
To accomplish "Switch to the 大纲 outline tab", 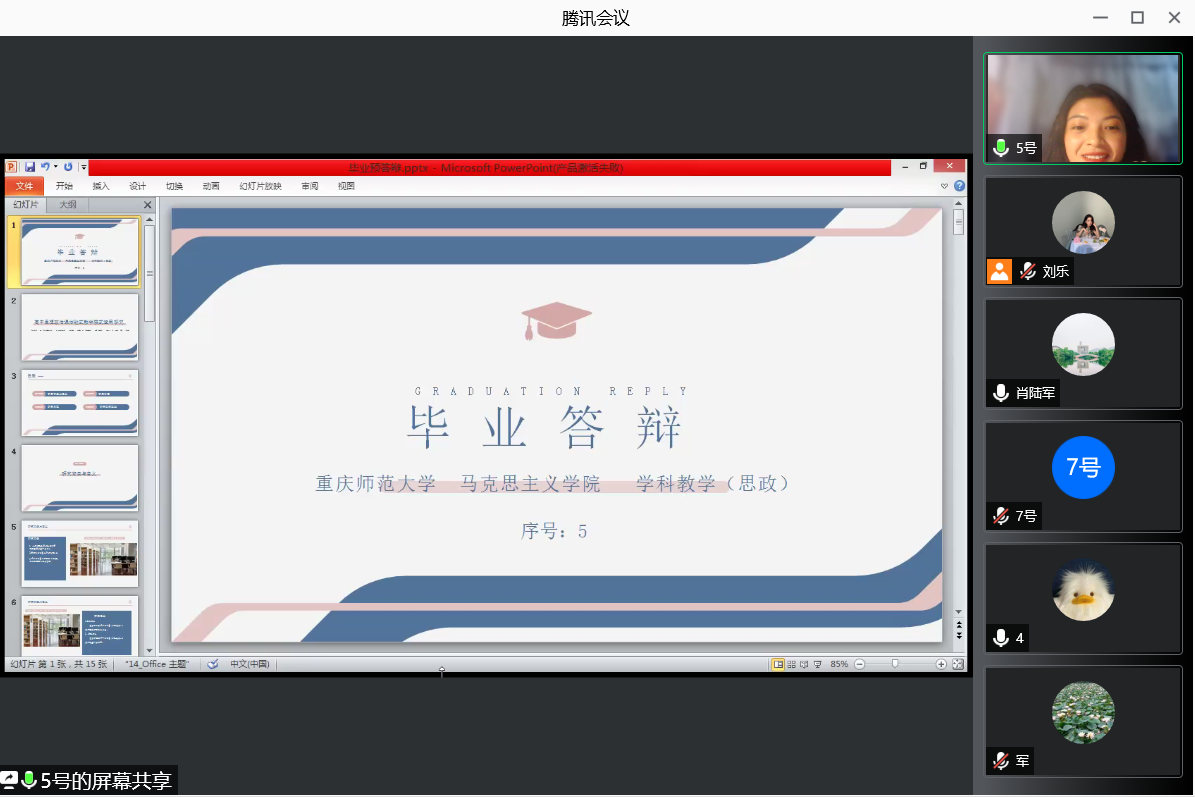I will [x=68, y=205].
